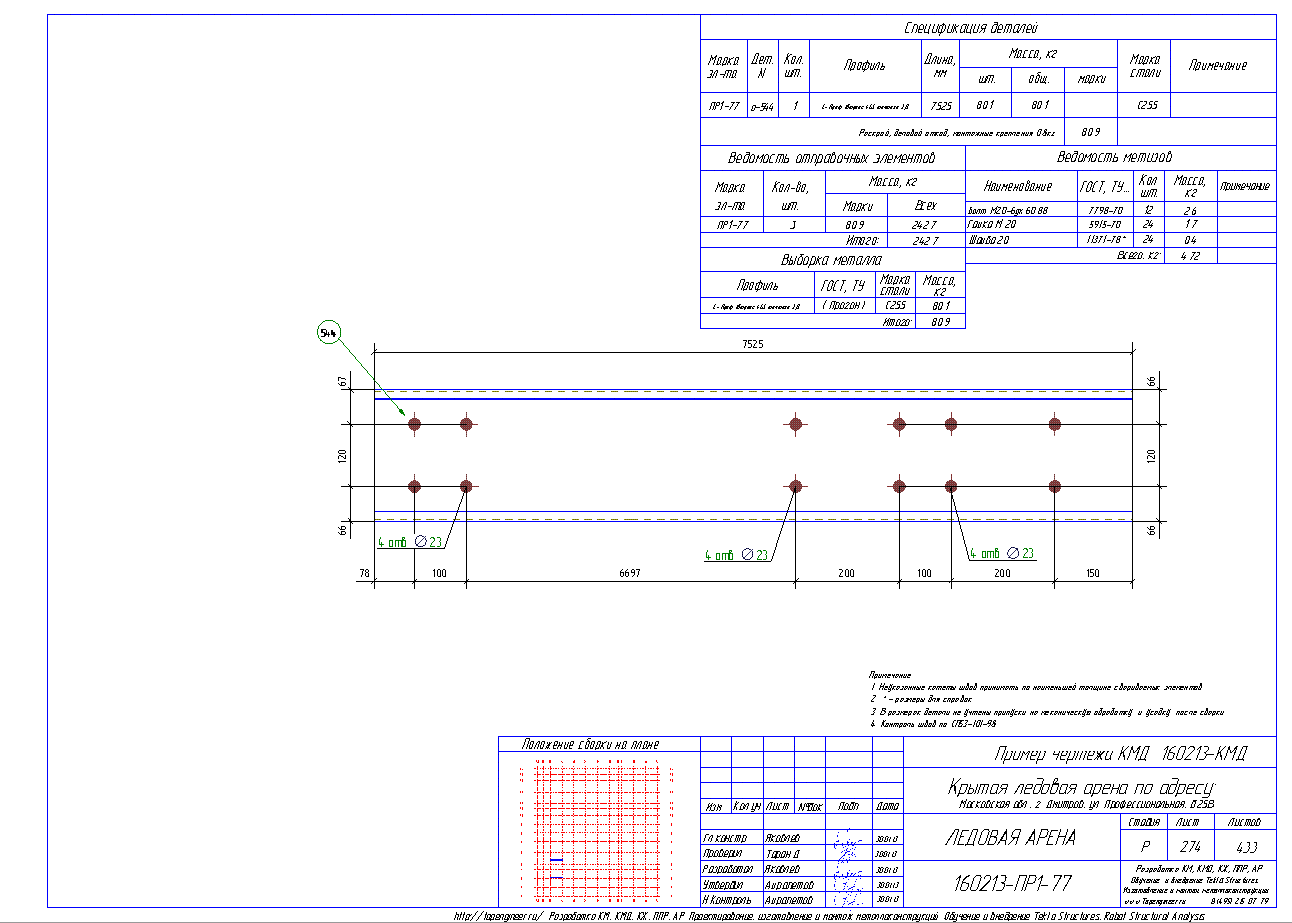Select the middle '4 отб Ø23' callout
1292x923 pixels.
tap(736, 554)
